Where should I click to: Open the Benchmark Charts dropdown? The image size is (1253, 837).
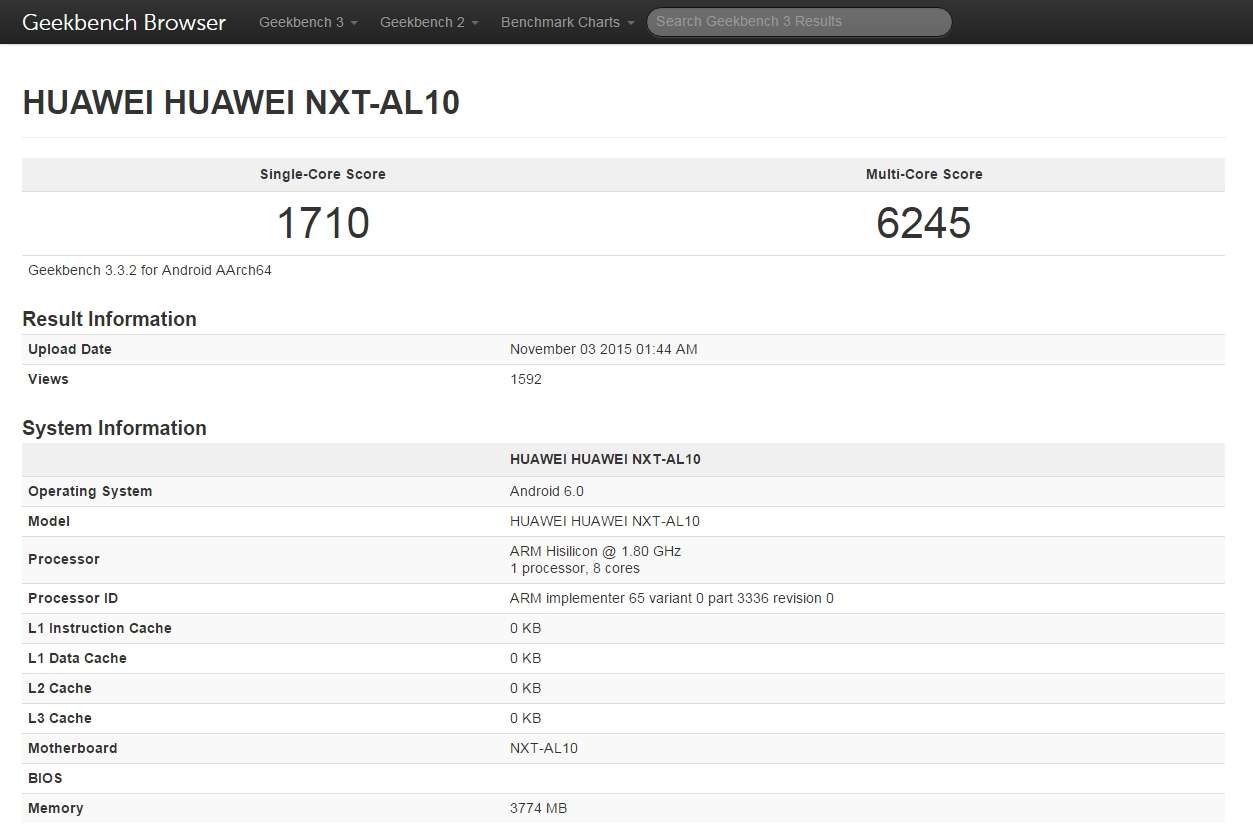[567, 22]
